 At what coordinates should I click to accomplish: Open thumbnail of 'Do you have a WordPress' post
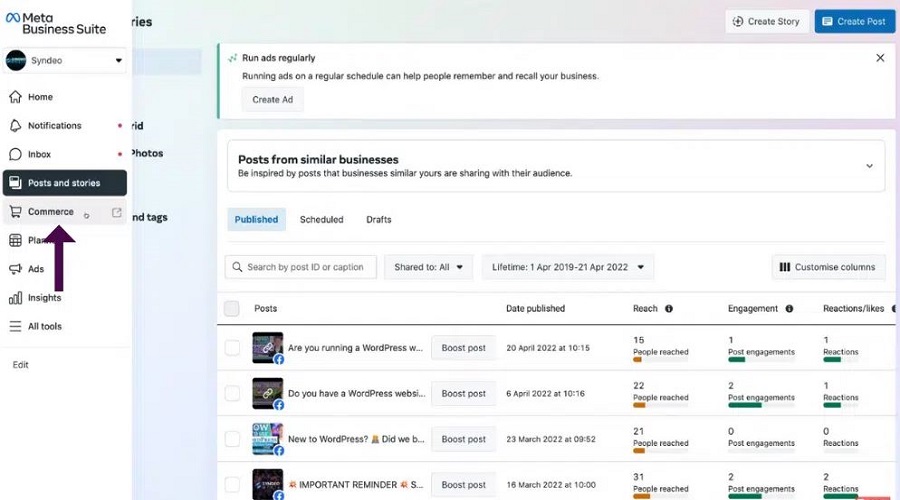(267, 393)
